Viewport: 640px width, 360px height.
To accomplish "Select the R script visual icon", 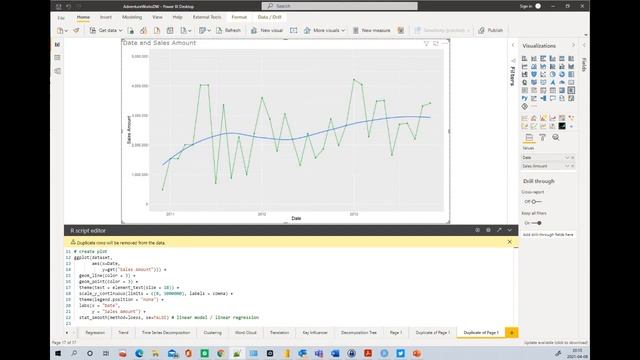I will pyautogui.click(x=571, y=90).
